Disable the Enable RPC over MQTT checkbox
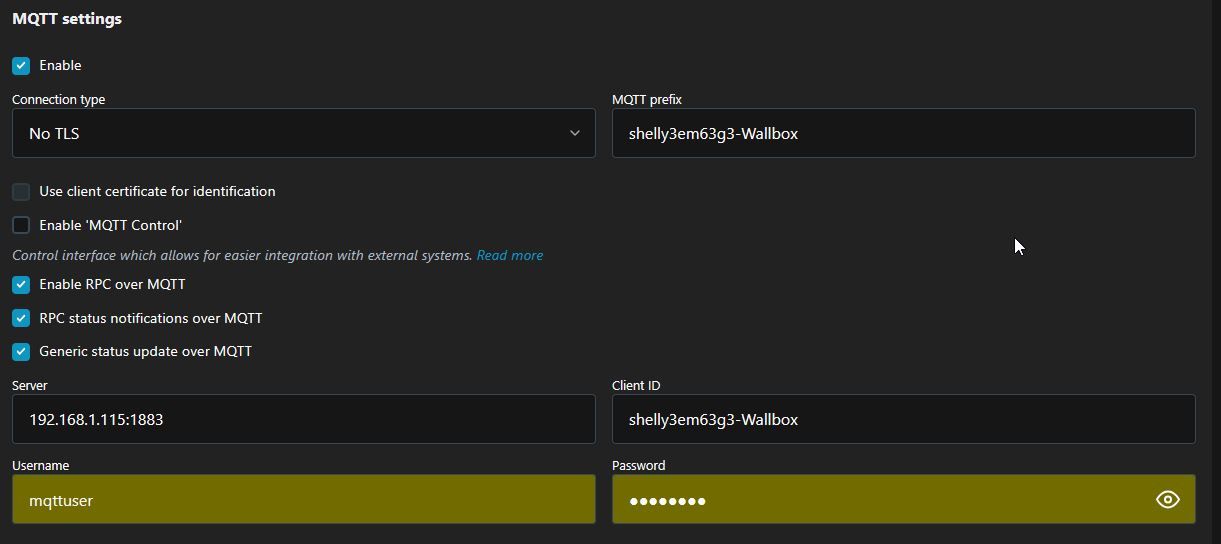Image resolution: width=1221 pixels, height=544 pixels. pos(21,285)
